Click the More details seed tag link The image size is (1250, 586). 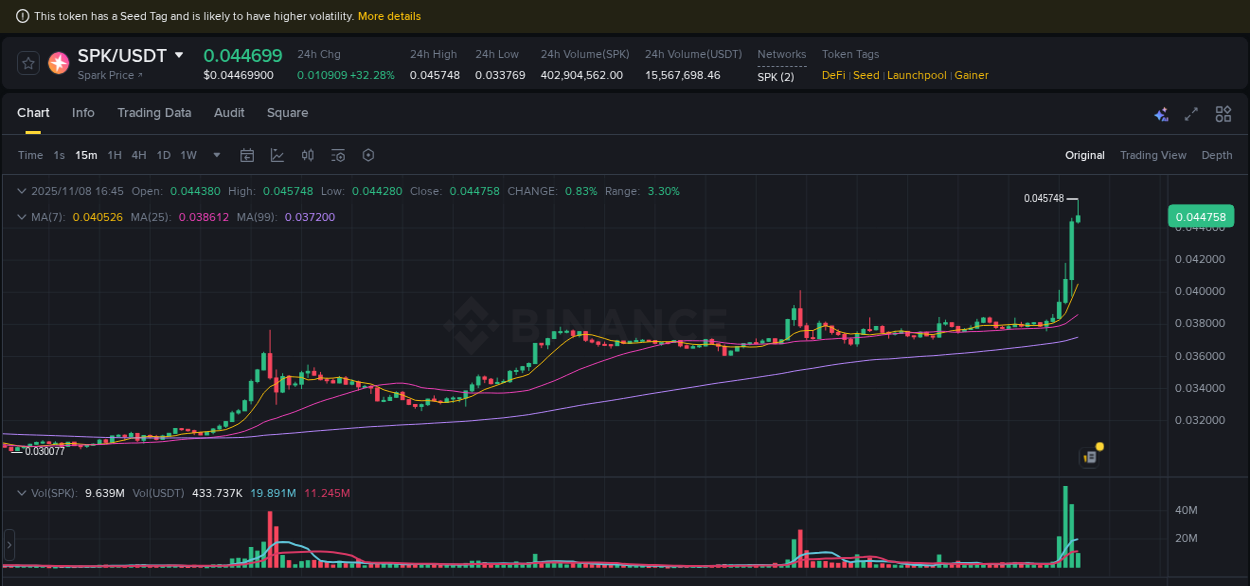(x=392, y=16)
